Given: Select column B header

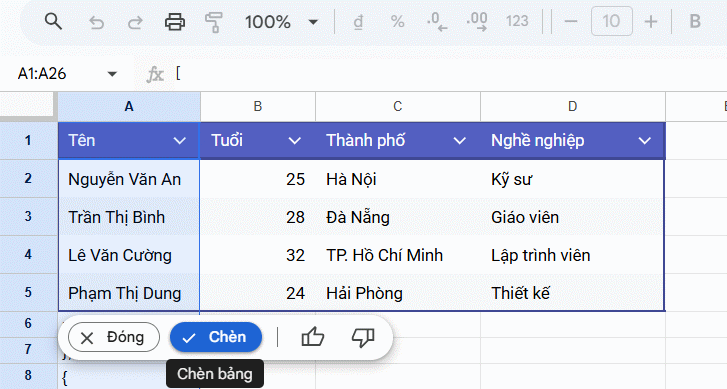Looking at the screenshot, I should point(258,107).
